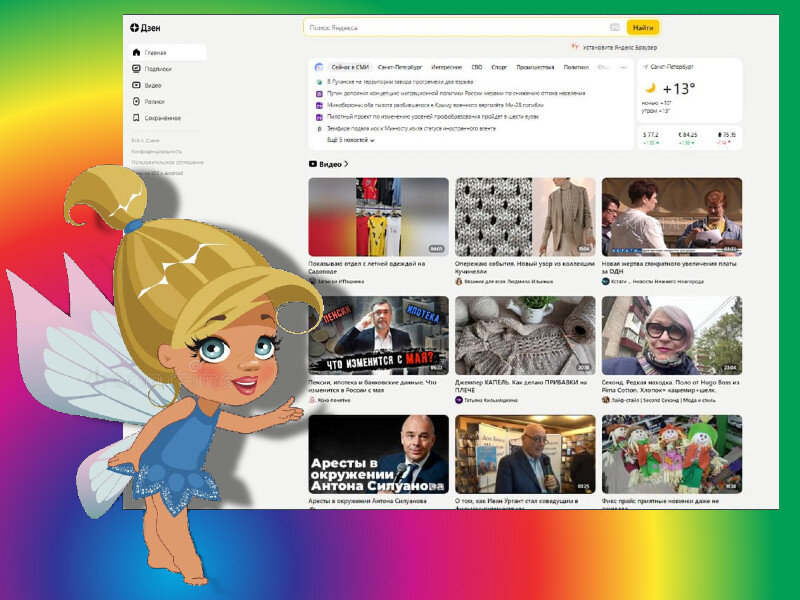The width and height of the screenshot is (800, 600).
Task: Open the Hugo Boss second-hand video thumbnail
Action: click(x=672, y=335)
